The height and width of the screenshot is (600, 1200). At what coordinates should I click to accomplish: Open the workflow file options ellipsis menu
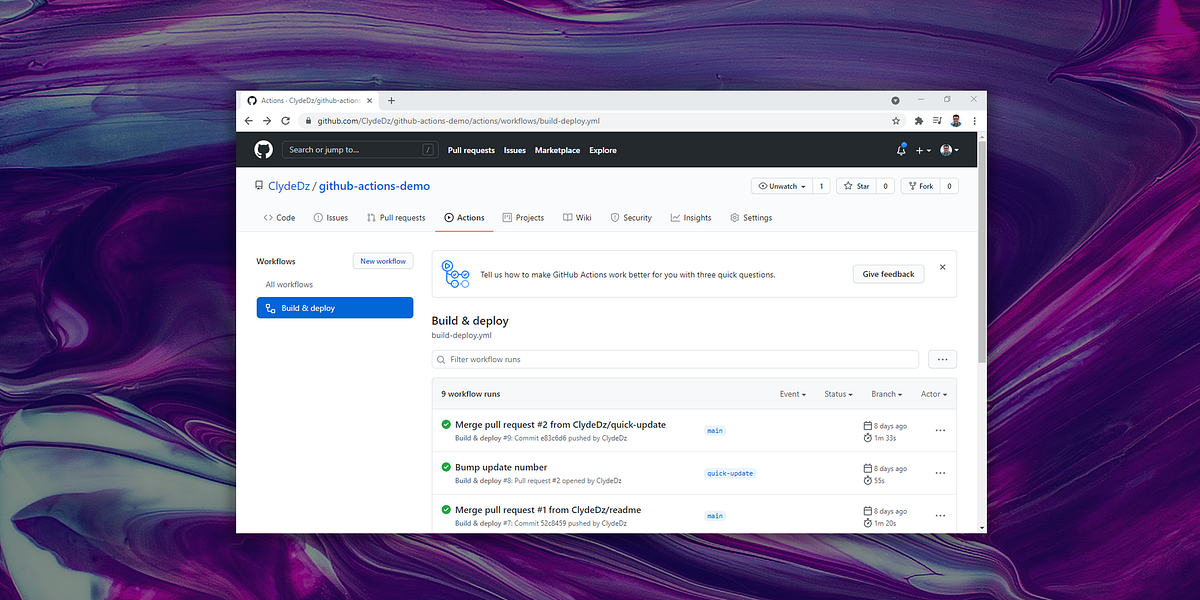tap(941, 358)
